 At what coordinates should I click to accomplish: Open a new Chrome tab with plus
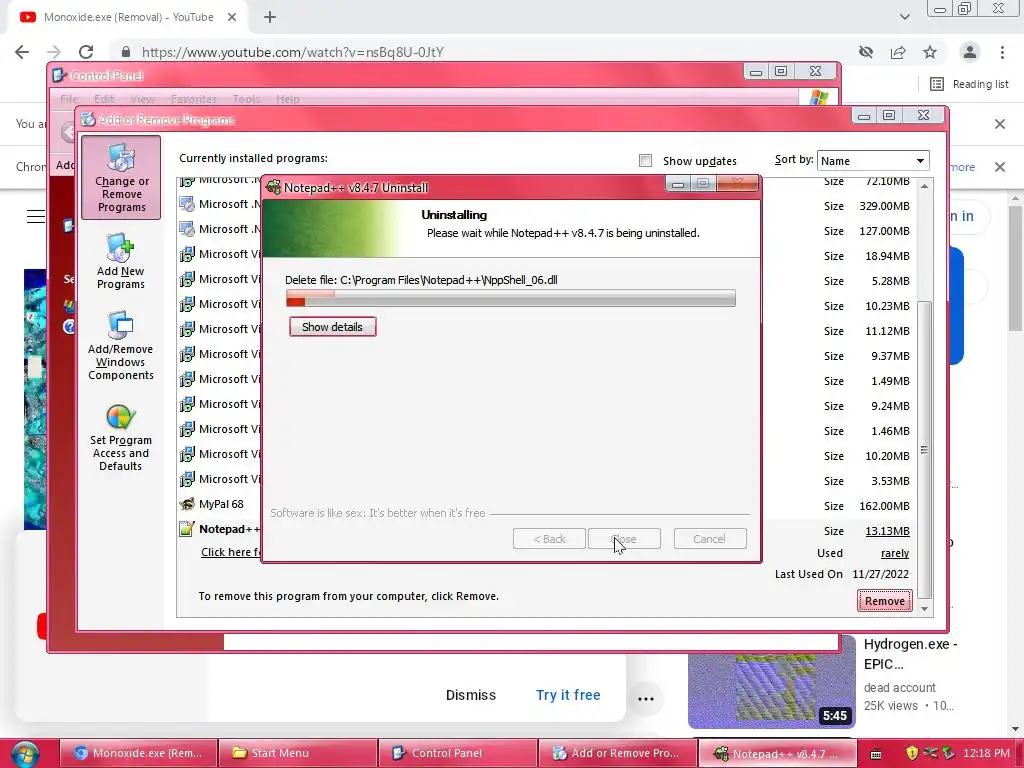coord(270,18)
